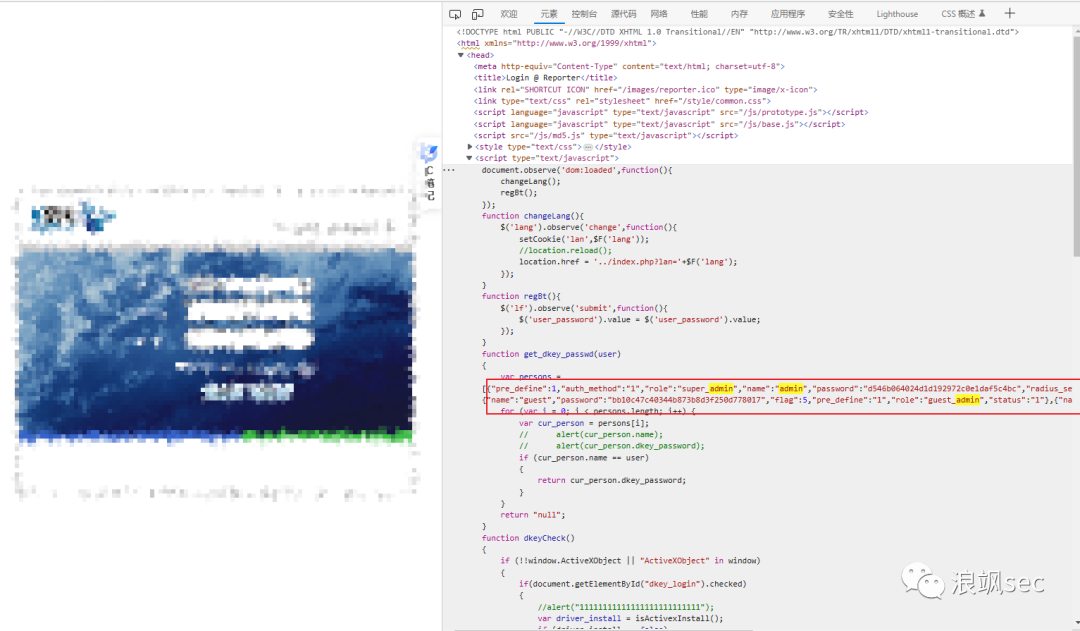Select the DOCTYPE html PUBLIC line
Image resolution: width=1080 pixels, height=631 pixels.
[x=738, y=32]
